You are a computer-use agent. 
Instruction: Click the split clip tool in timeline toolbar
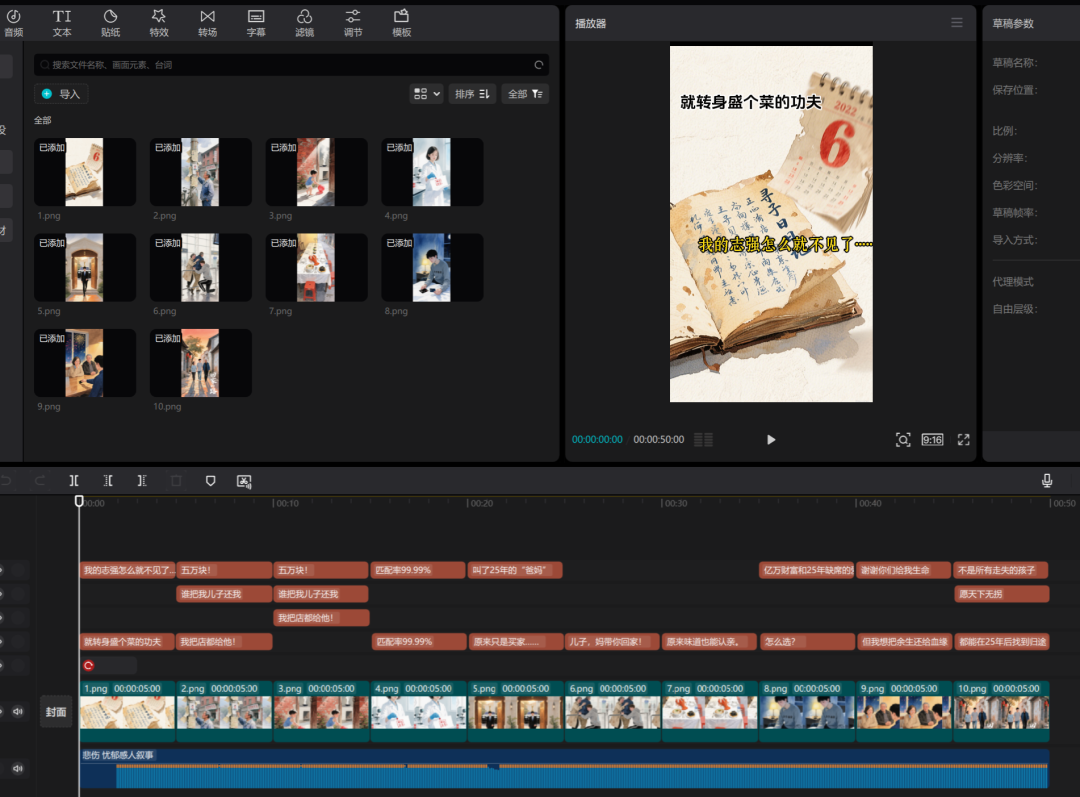[74, 481]
